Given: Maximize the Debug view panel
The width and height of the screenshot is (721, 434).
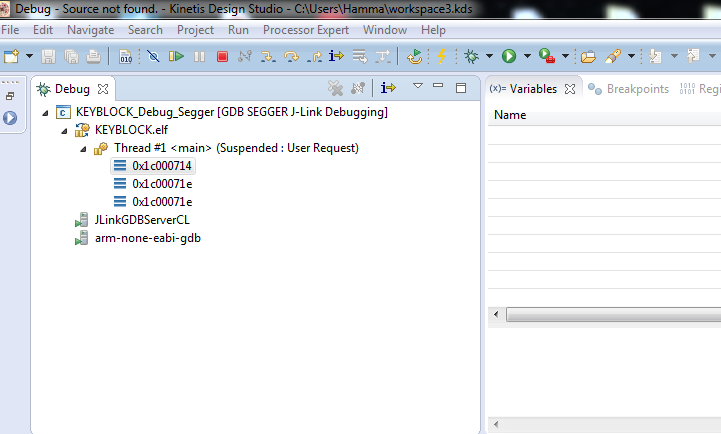Looking at the screenshot, I should click(x=461, y=88).
